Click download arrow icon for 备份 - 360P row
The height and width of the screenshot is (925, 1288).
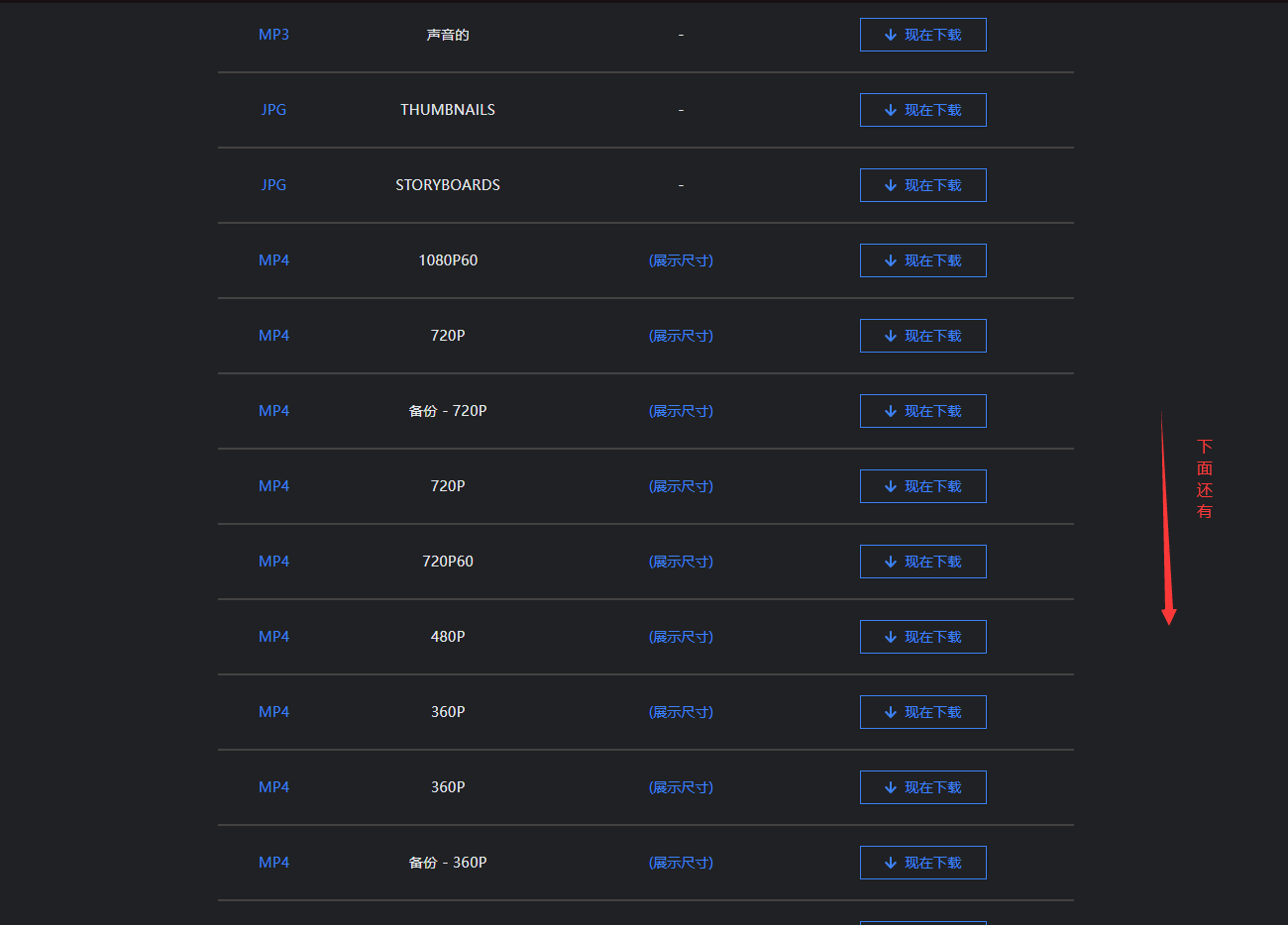tap(891, 863)
